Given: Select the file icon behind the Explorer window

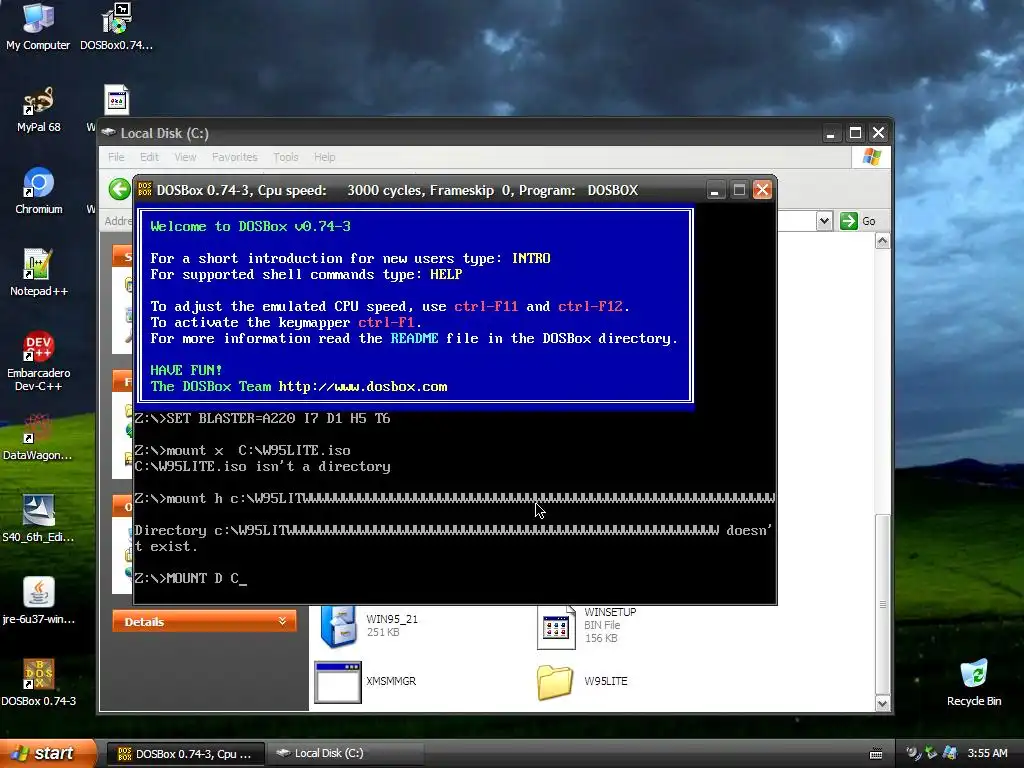Looking at the screenshot, I should pyautogui.click(x=116, y=101).
